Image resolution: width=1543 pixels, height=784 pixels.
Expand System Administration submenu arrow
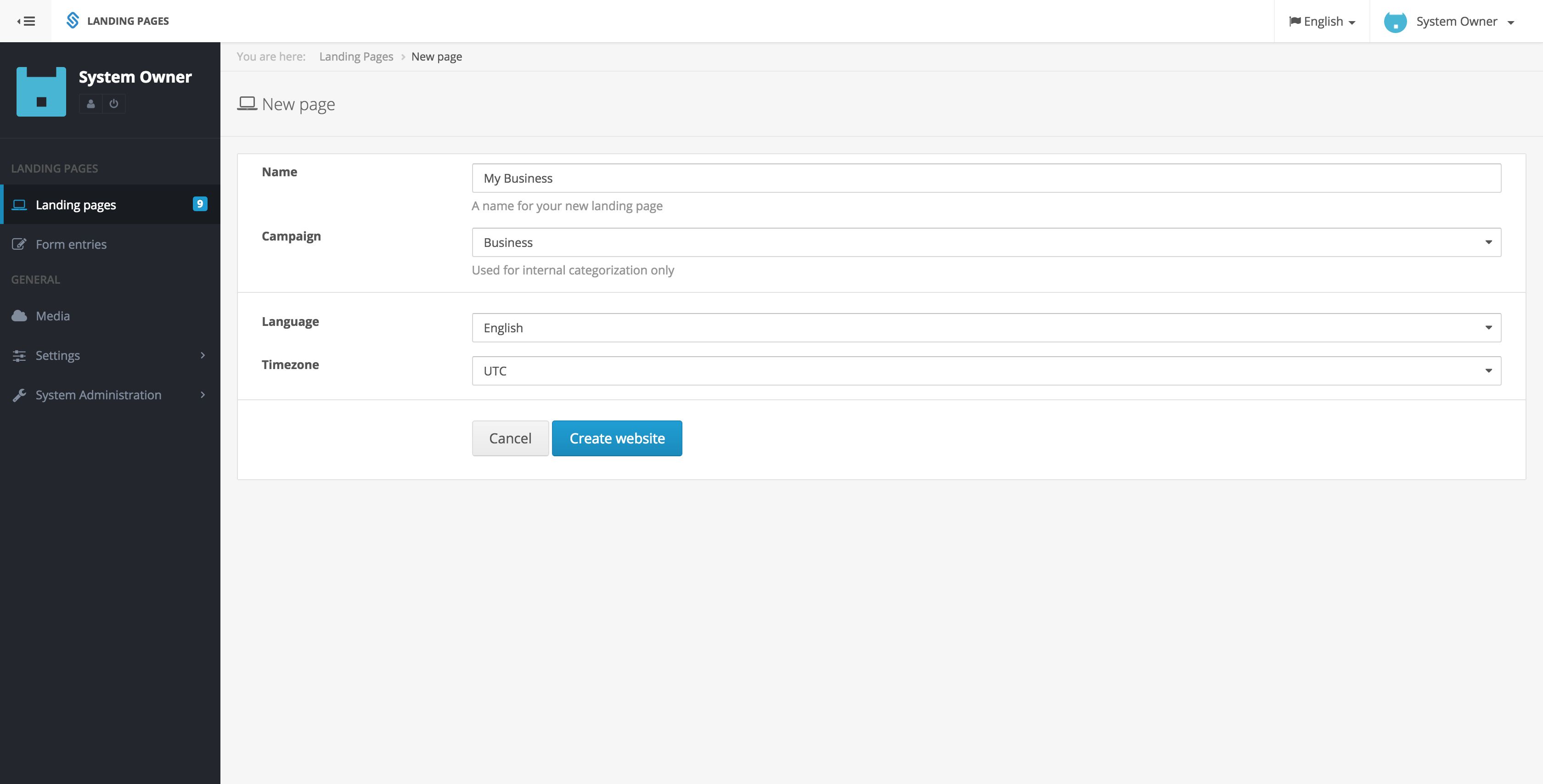click(x=203, y=395)
